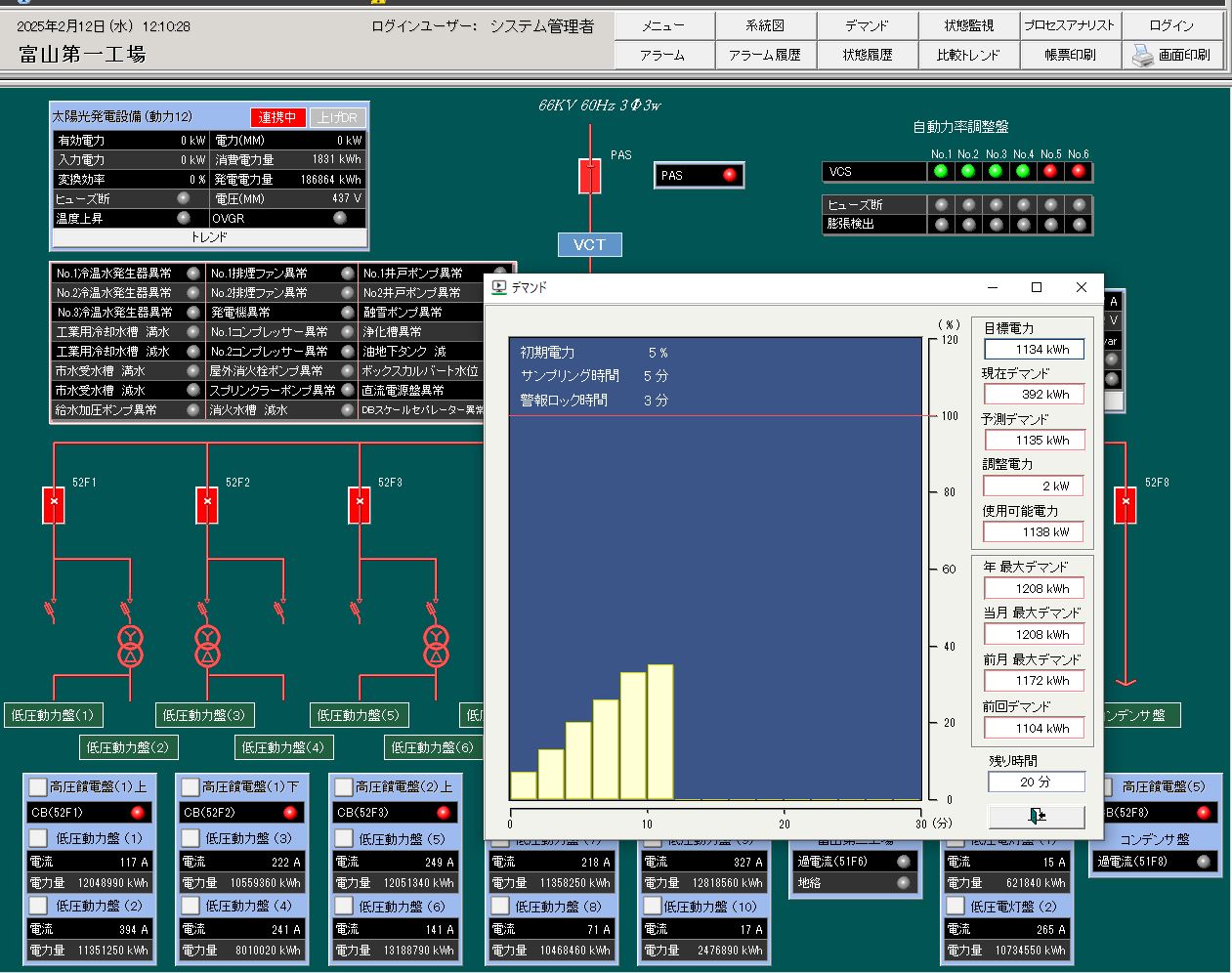Switch to 状態監視 screen
The image size is (1232, 973).
[x=969, y=25]
